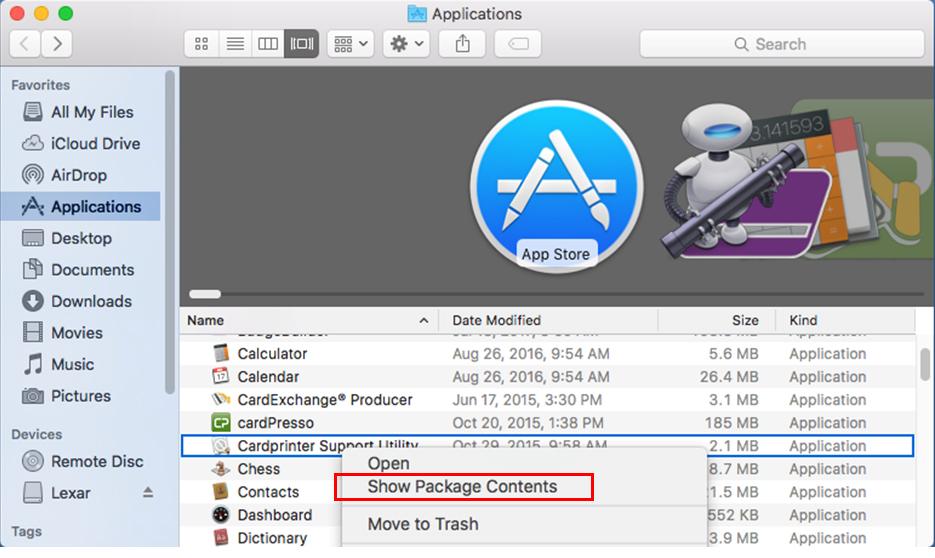Choose Show Package Contents from context menu
Screen dimensions: 935x558
[462, 487]
